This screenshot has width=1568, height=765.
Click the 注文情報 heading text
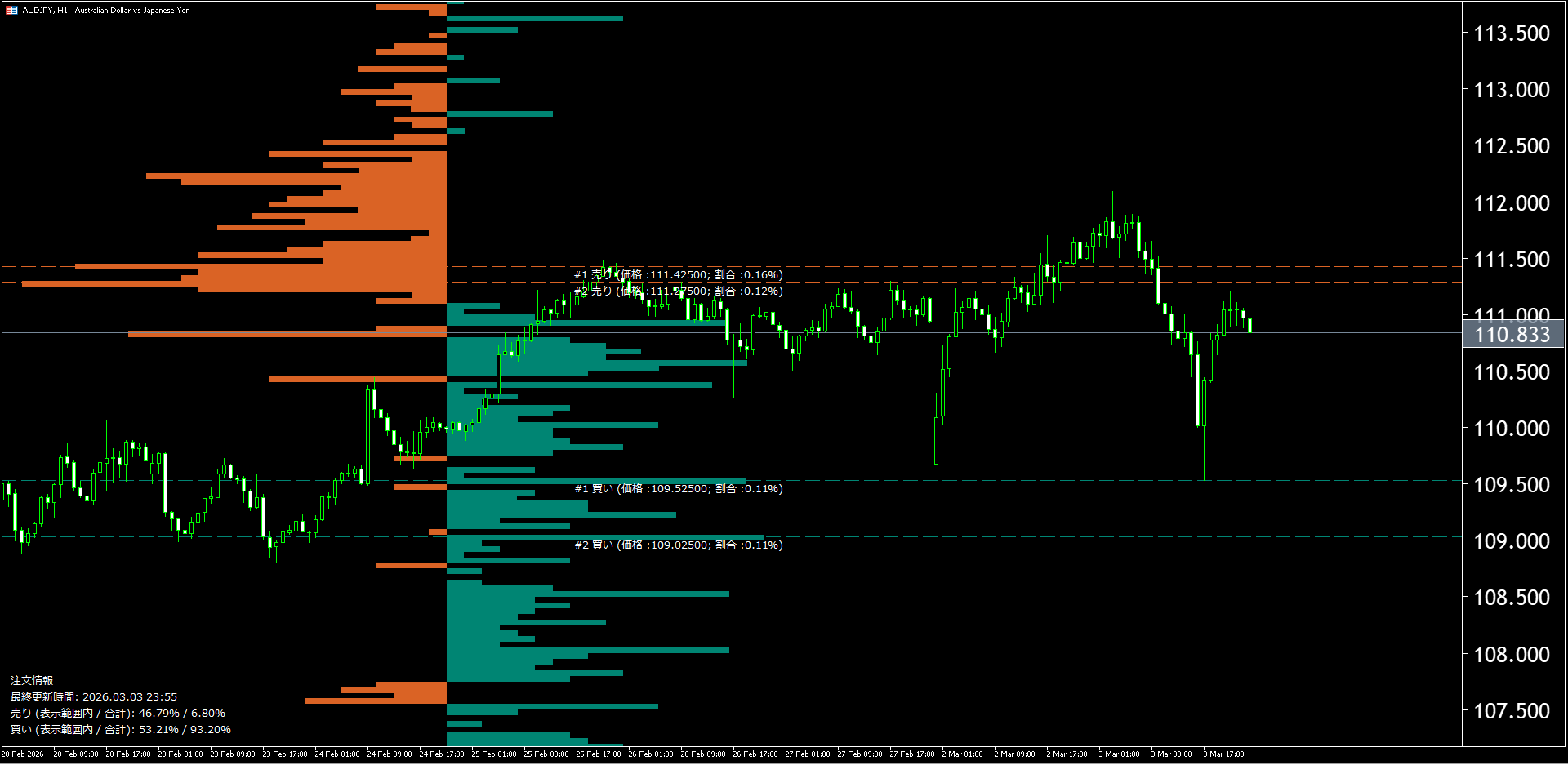32,681
